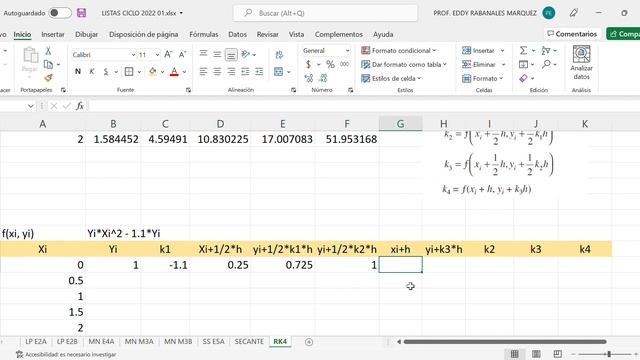This screenshot has height=360, width=640.
Task: Open Formato cells menu
Action: click(x=483, y=78)
